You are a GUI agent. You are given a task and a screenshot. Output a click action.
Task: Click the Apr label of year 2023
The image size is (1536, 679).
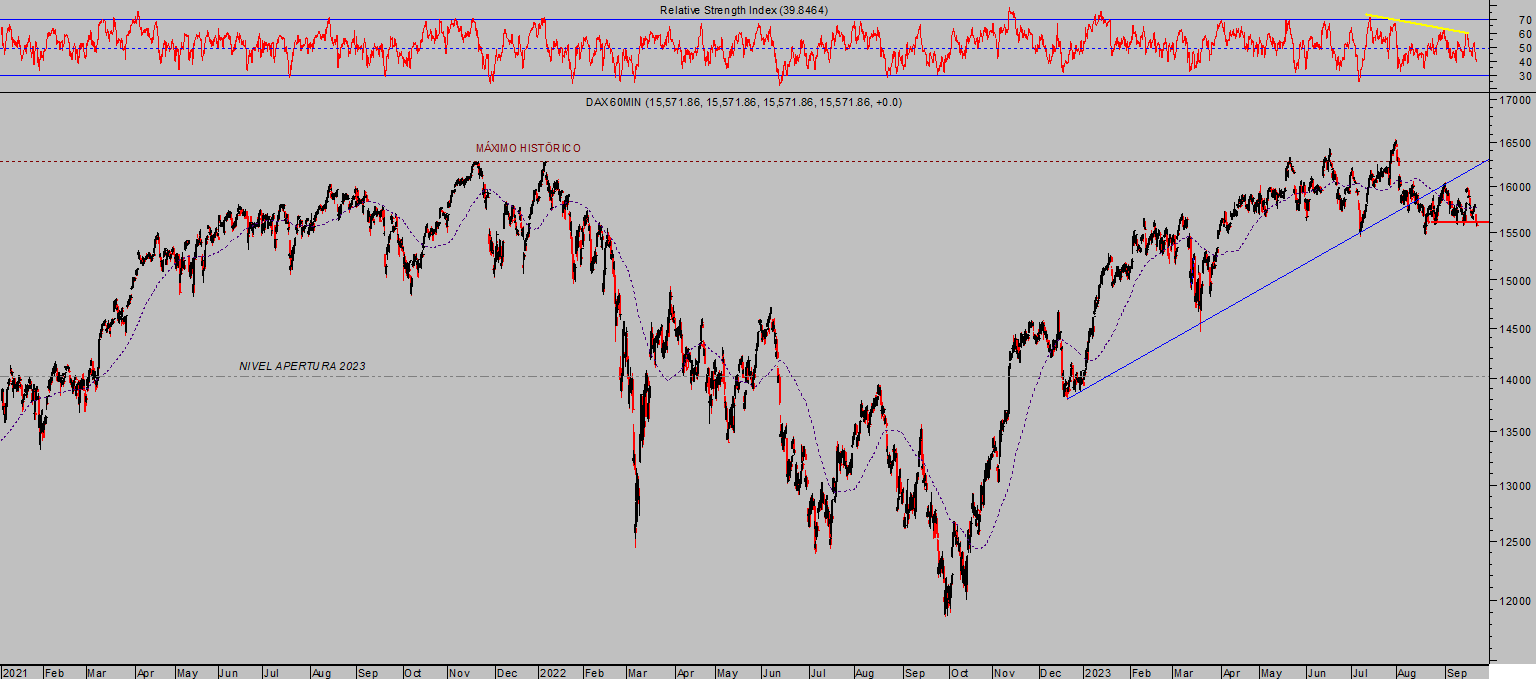point(1230,671)
